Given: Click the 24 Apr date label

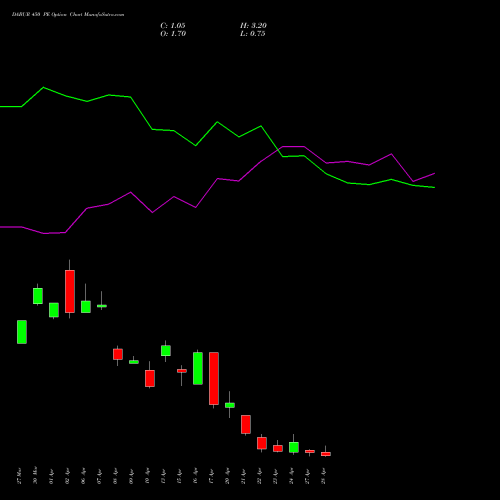Looking at the screenshot, I should click(291, 476).
